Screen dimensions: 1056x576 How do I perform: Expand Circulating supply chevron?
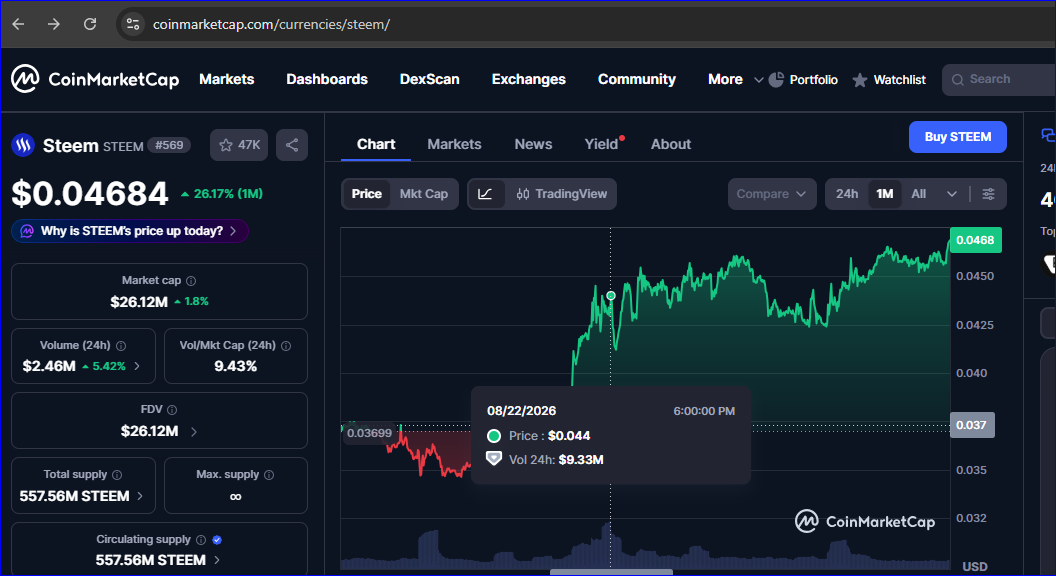[217, 560]
